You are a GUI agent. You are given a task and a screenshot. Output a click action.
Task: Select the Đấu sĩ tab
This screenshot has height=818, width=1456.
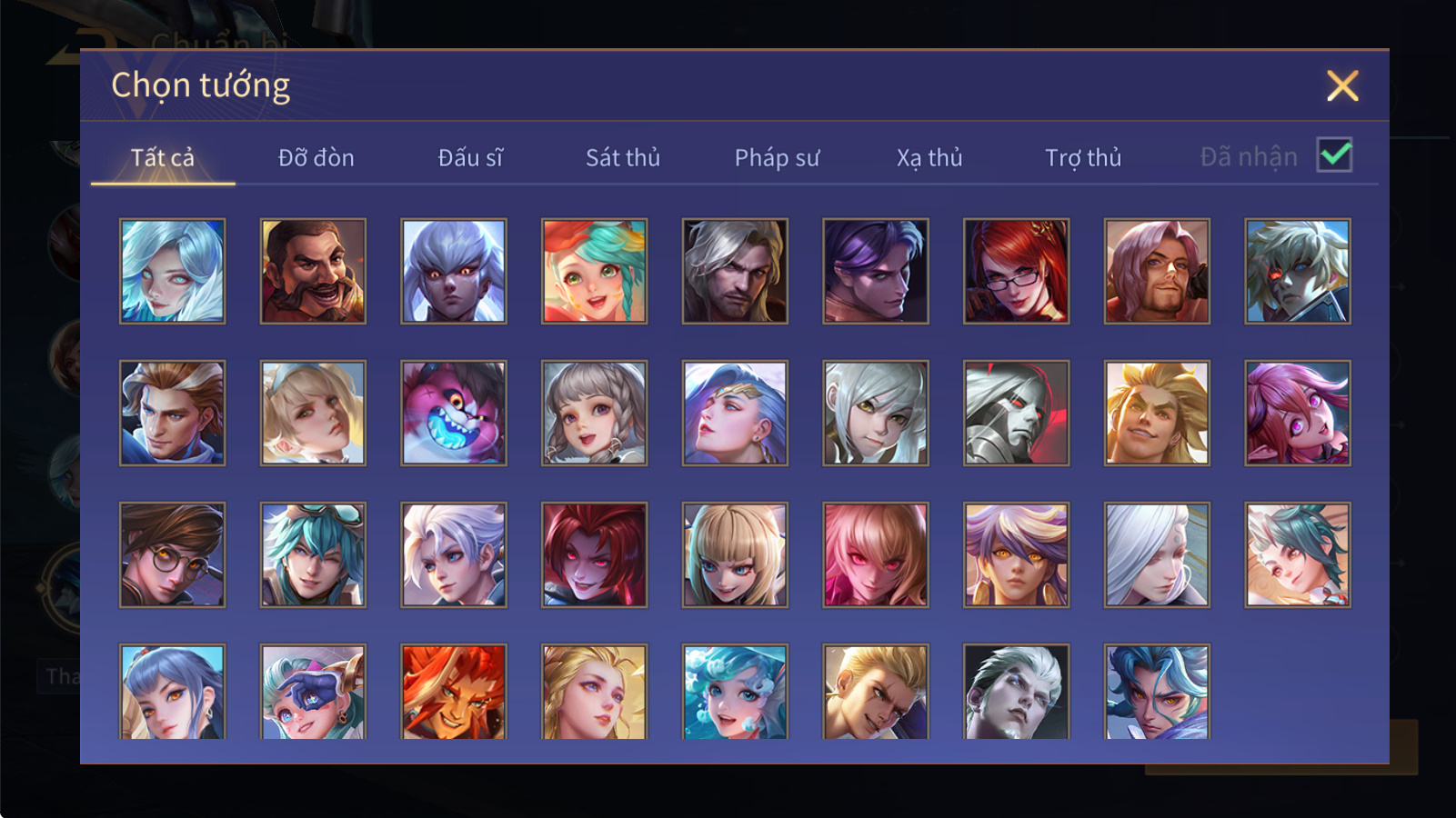coord(470,157)
